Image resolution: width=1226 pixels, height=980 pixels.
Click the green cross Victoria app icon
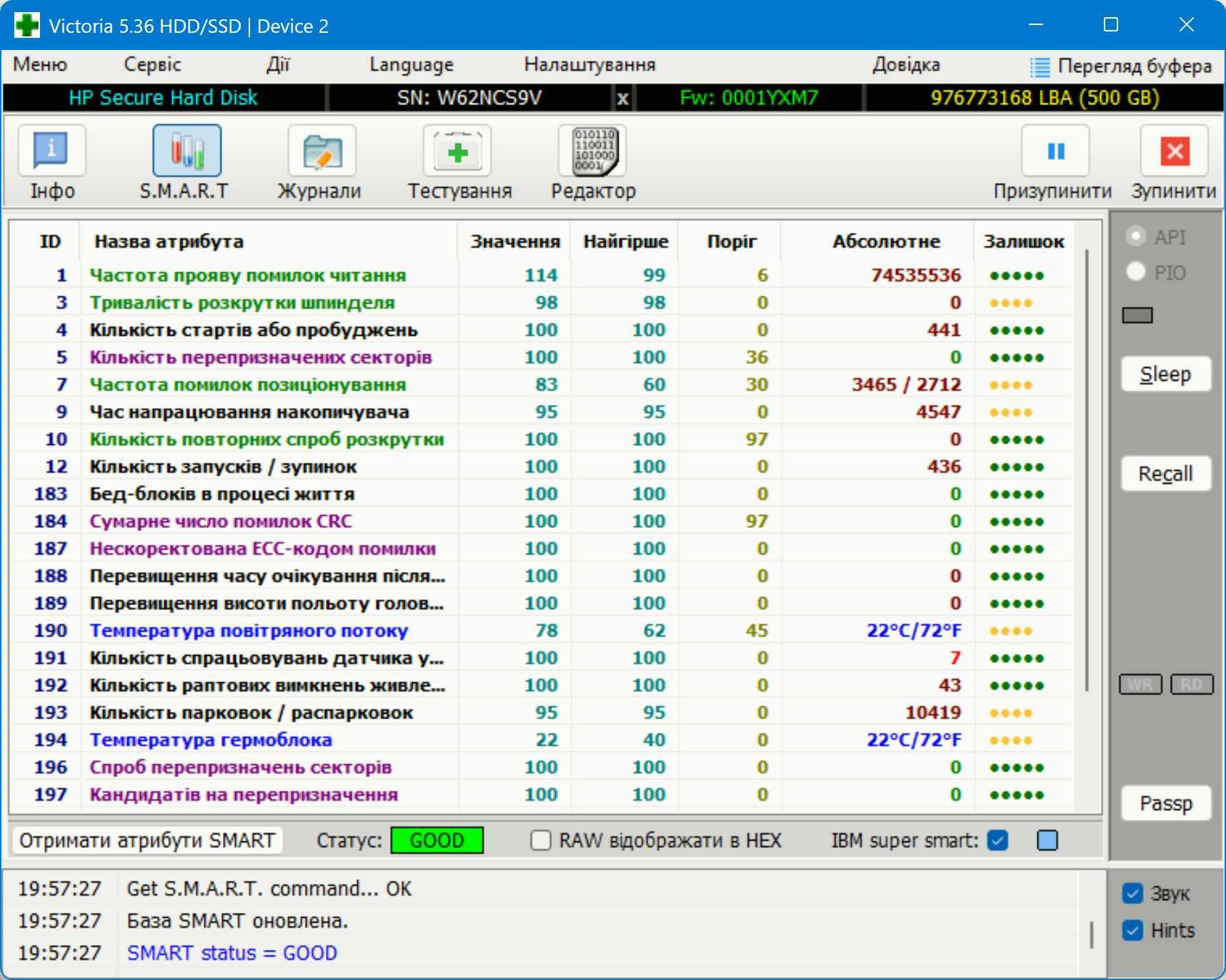pos(27,25)
